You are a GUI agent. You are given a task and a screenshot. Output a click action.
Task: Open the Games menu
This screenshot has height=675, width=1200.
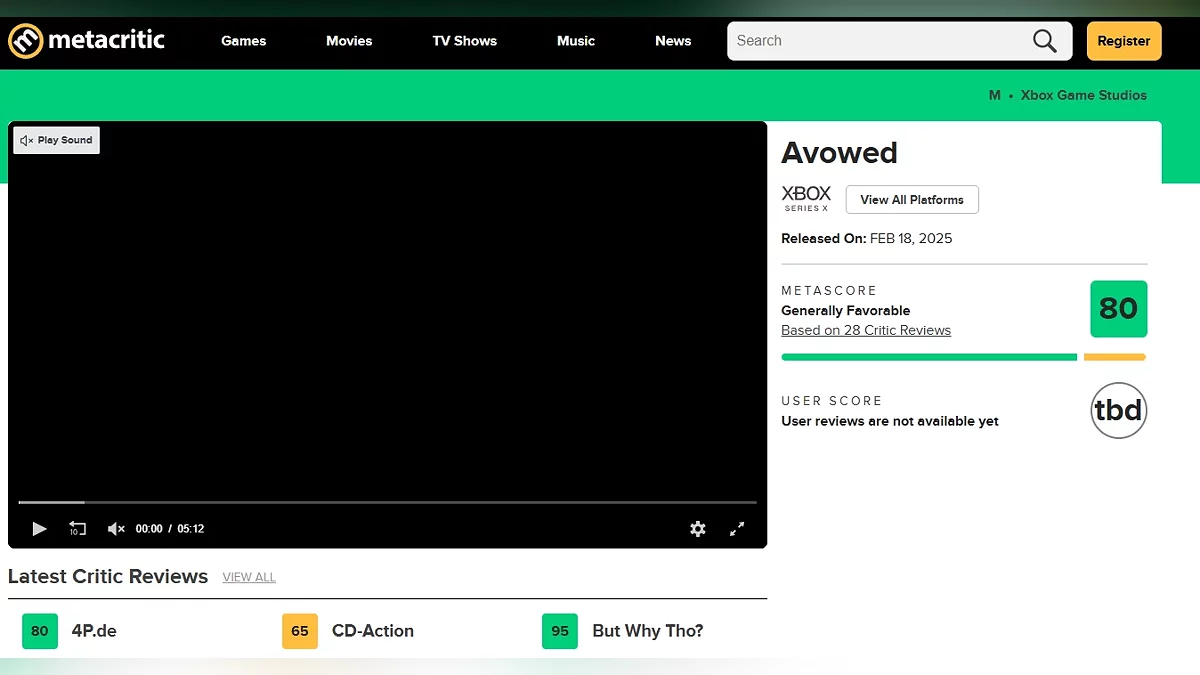(244, 41)
